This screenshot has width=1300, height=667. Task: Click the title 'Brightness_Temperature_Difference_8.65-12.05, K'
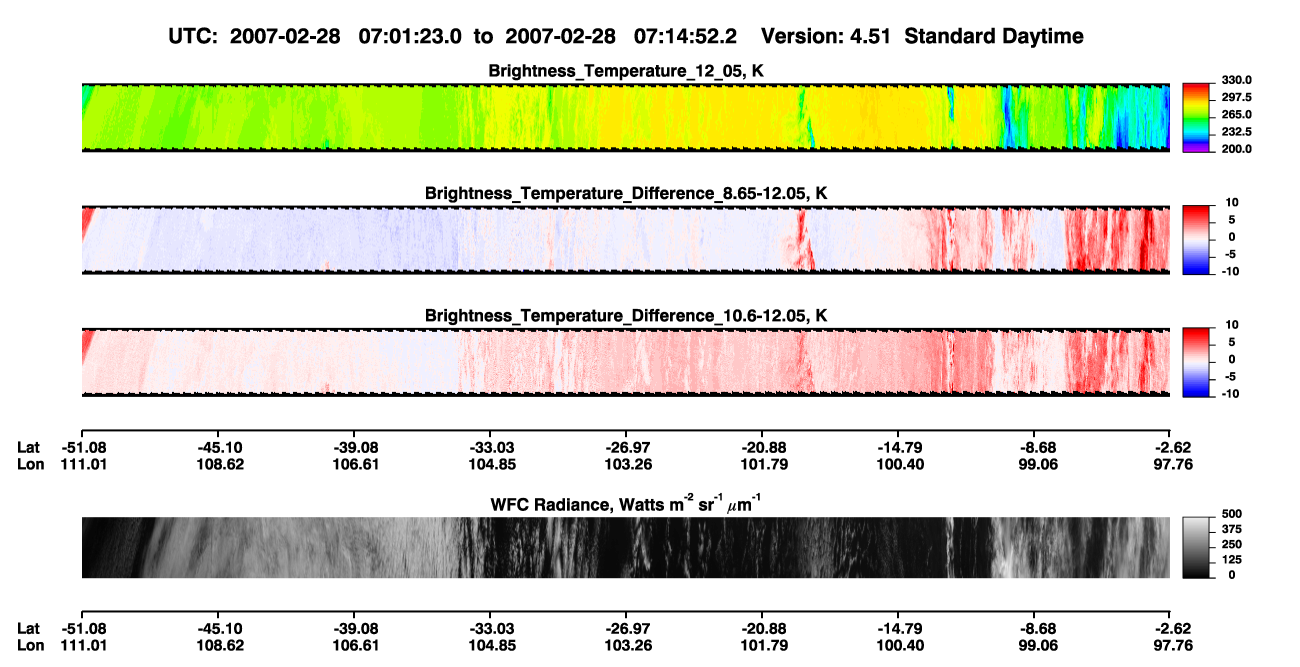tap(626, 193)
